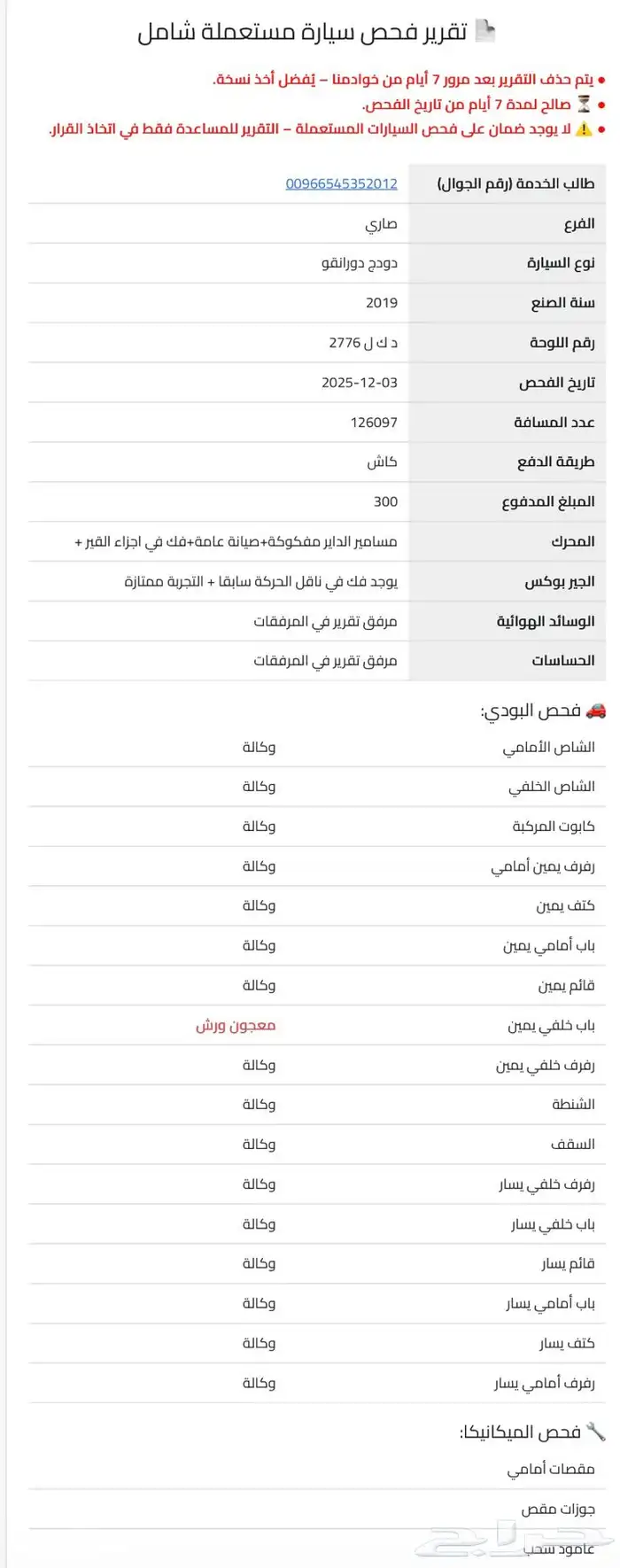Click the المحرك row label

click(x=572, y=541)
